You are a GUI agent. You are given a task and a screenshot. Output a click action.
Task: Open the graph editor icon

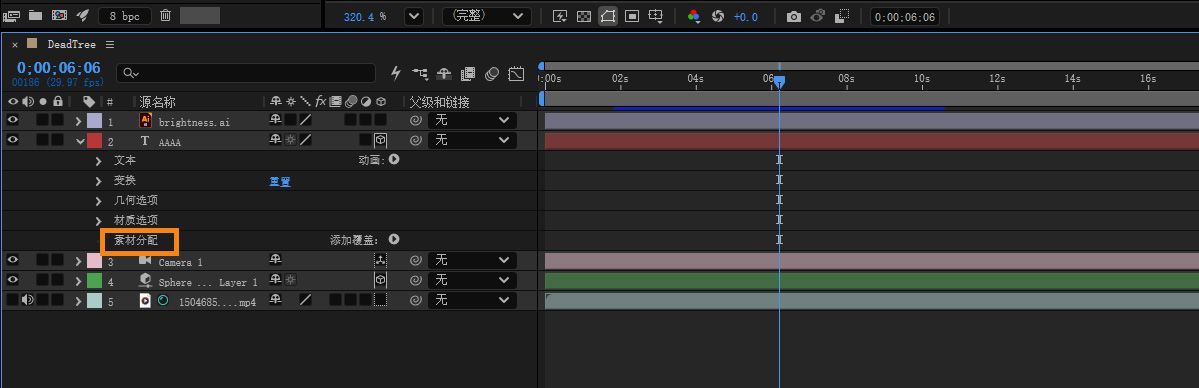tap(516, 73)
